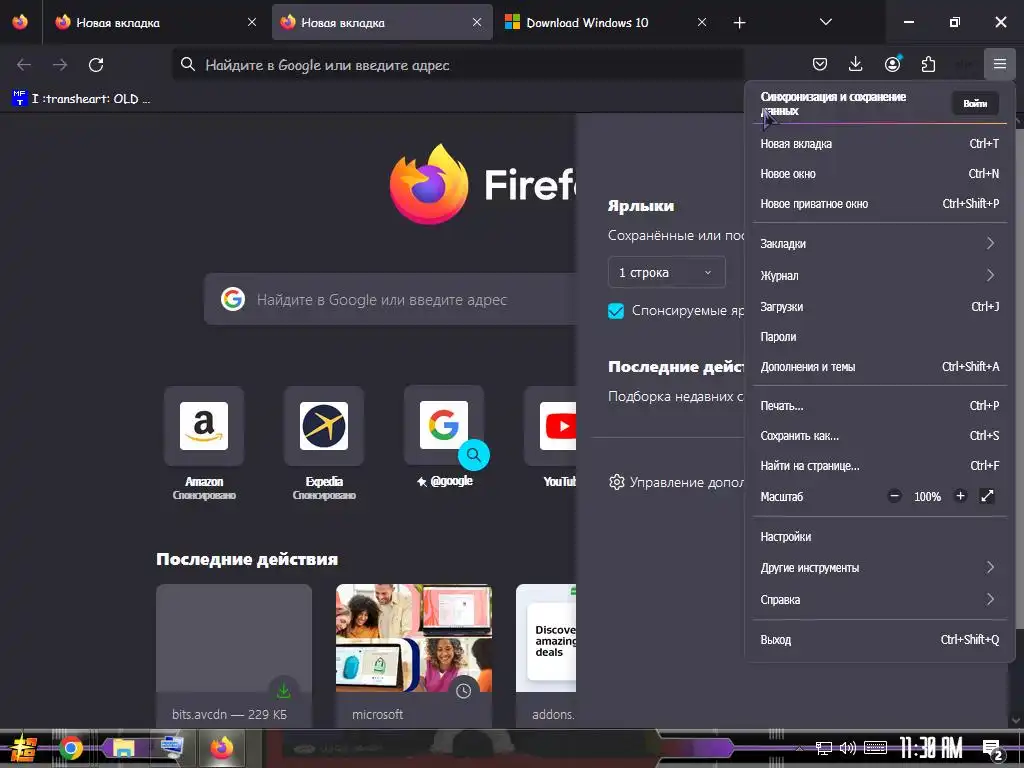Reset zoom via the 100% label
Screen dimensions: 1024x768
pos(927,497)
